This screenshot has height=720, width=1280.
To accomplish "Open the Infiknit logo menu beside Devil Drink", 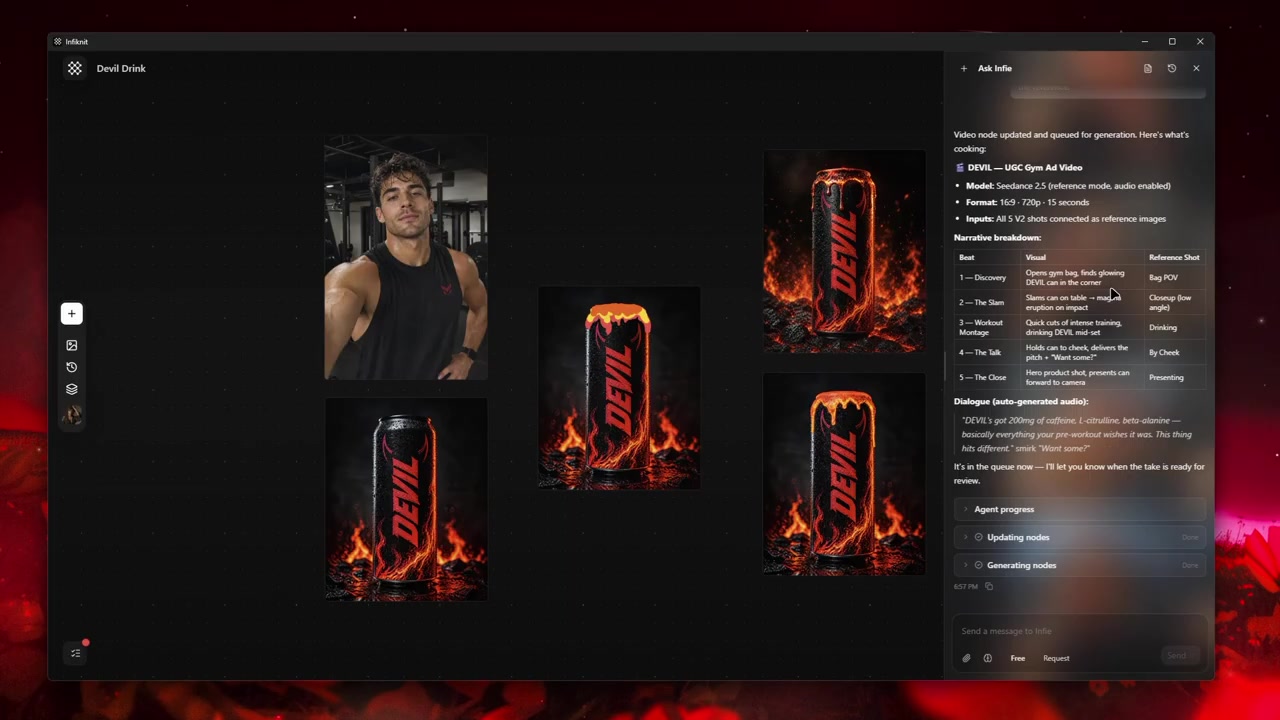I will click(x=75, y=68).
